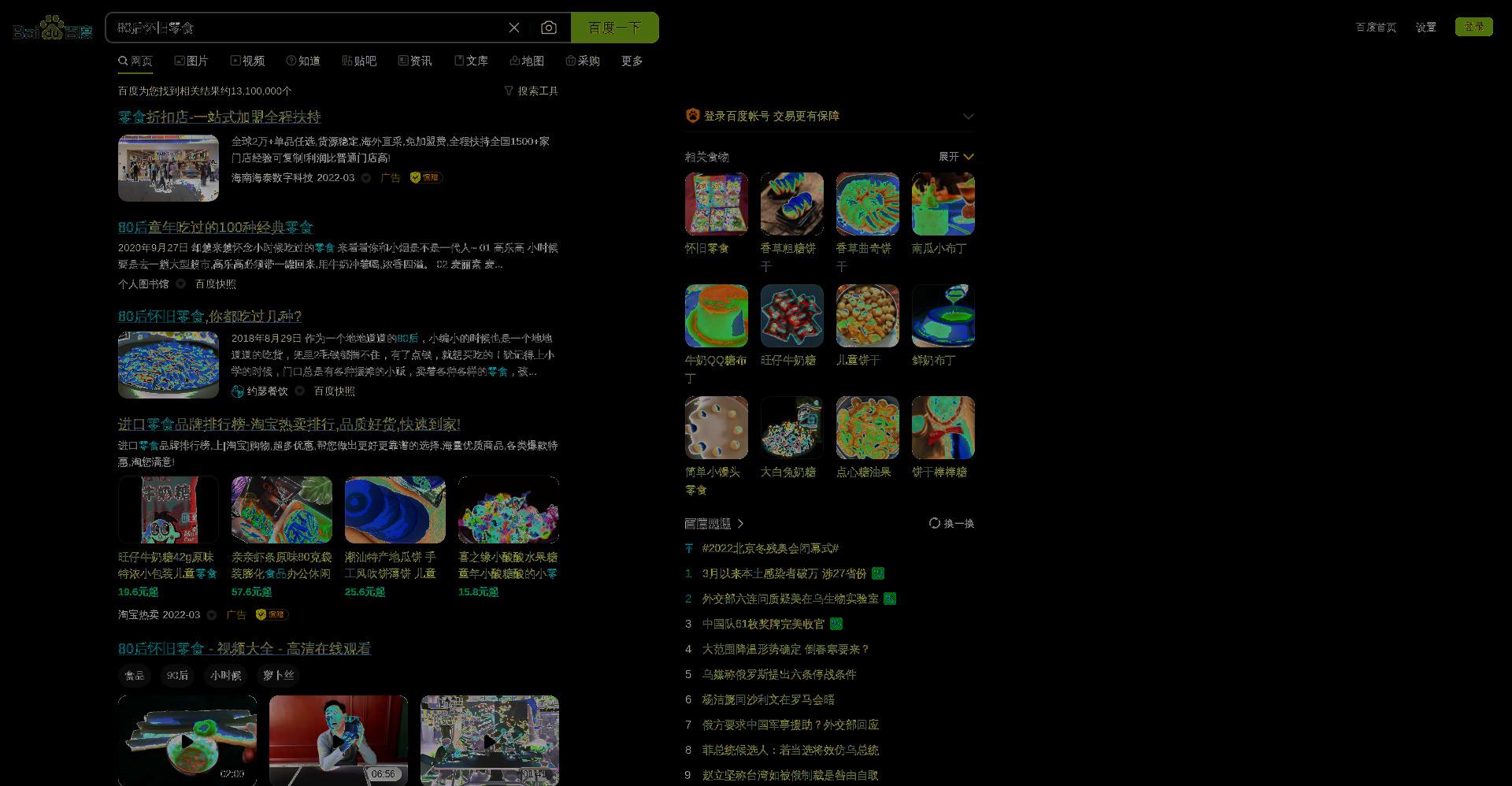Open 香草粗糖饼干 related food image
The image size is (1512, 786).
point(792,204)
